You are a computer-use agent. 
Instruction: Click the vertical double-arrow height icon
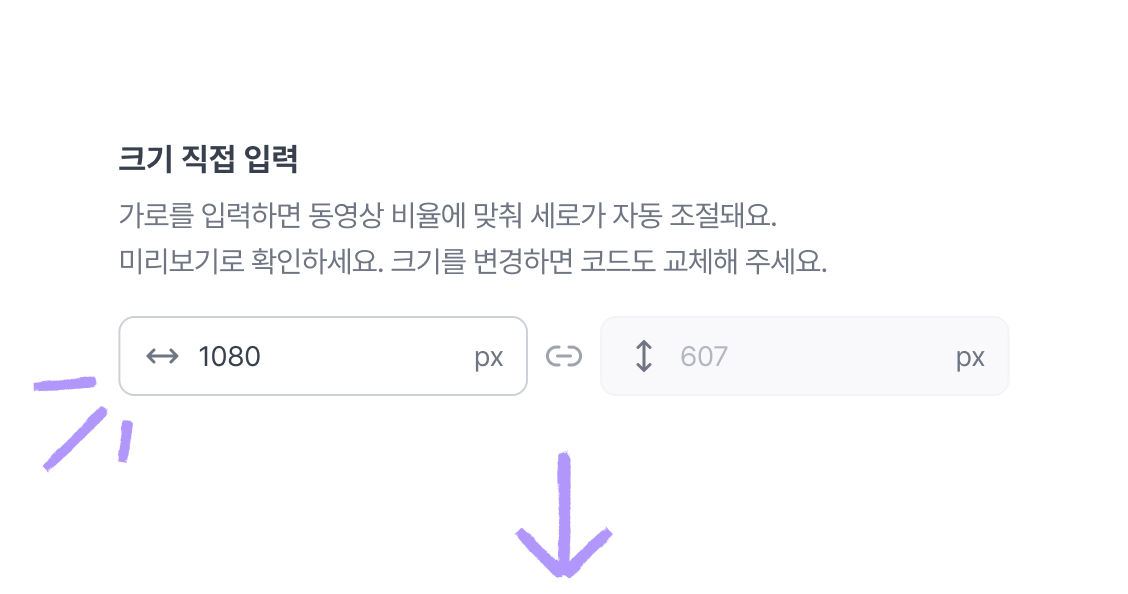(644, 356)
